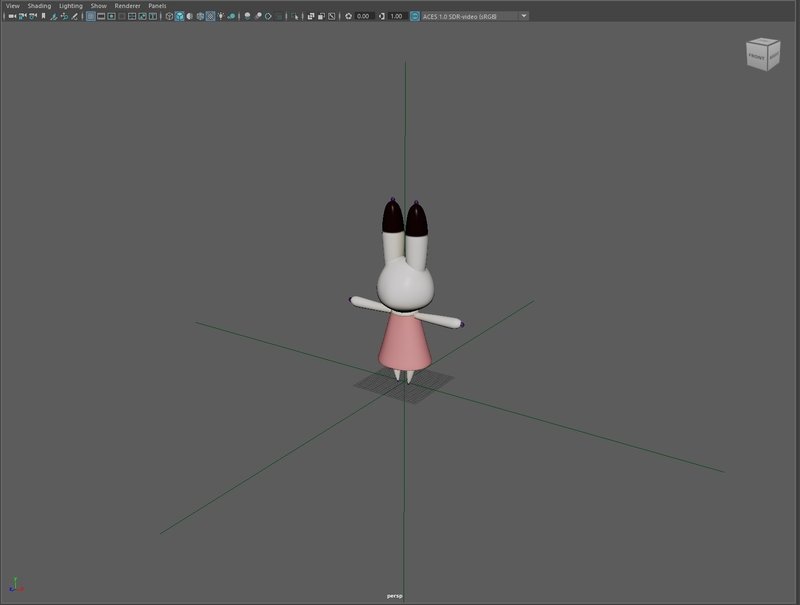Toggle the Field Chart display

pyautogui.click(x=132, y=16)
